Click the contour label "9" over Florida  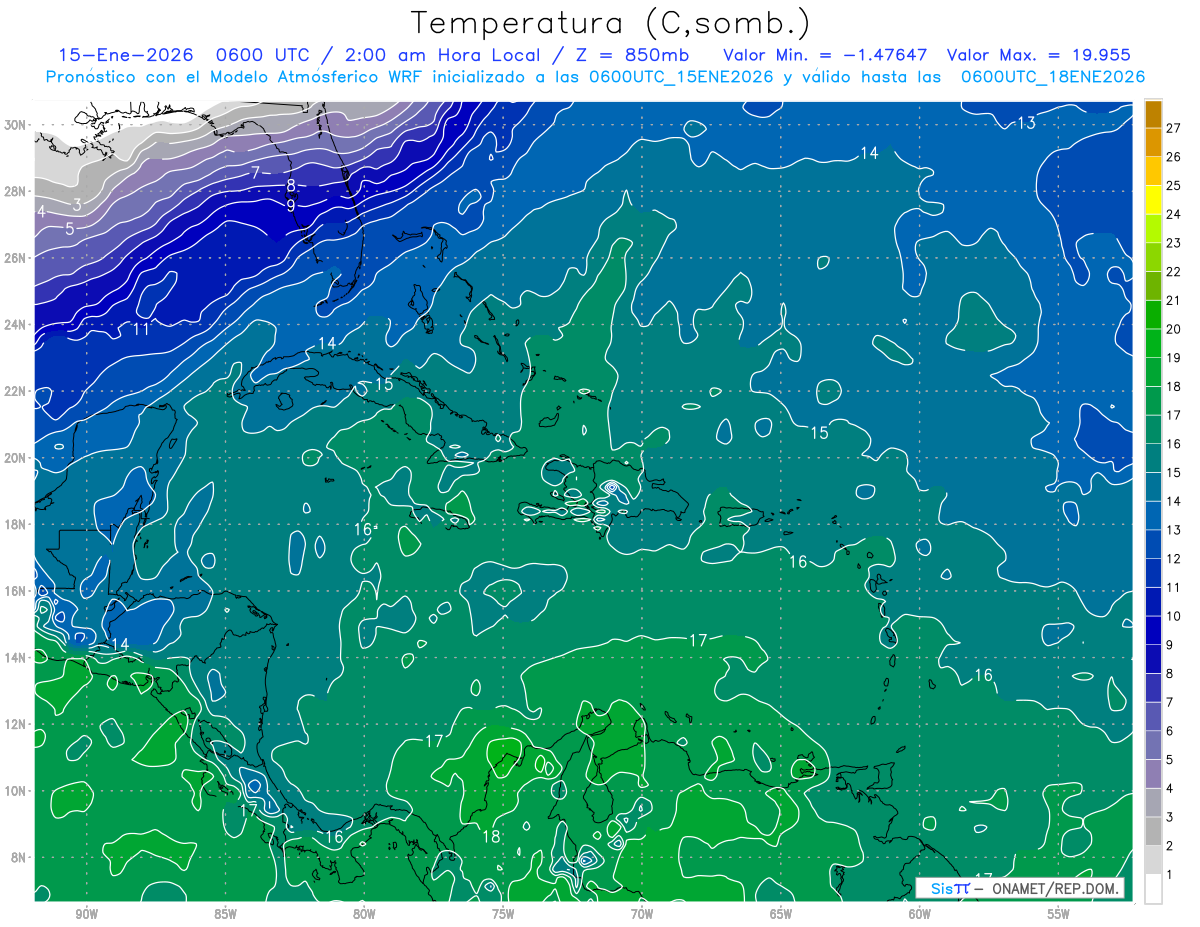290,205
